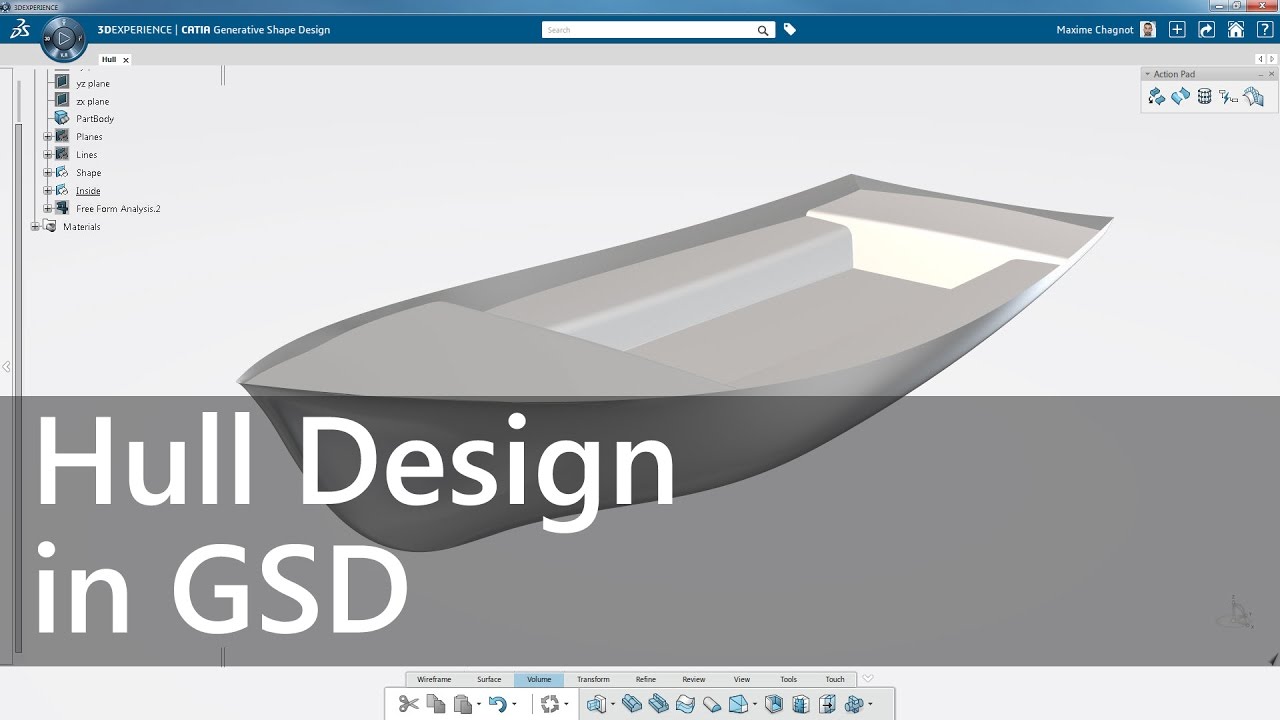Screen dimensions: 1280x720
Task: Close the Hull tab
Action: tap(126, 60)
